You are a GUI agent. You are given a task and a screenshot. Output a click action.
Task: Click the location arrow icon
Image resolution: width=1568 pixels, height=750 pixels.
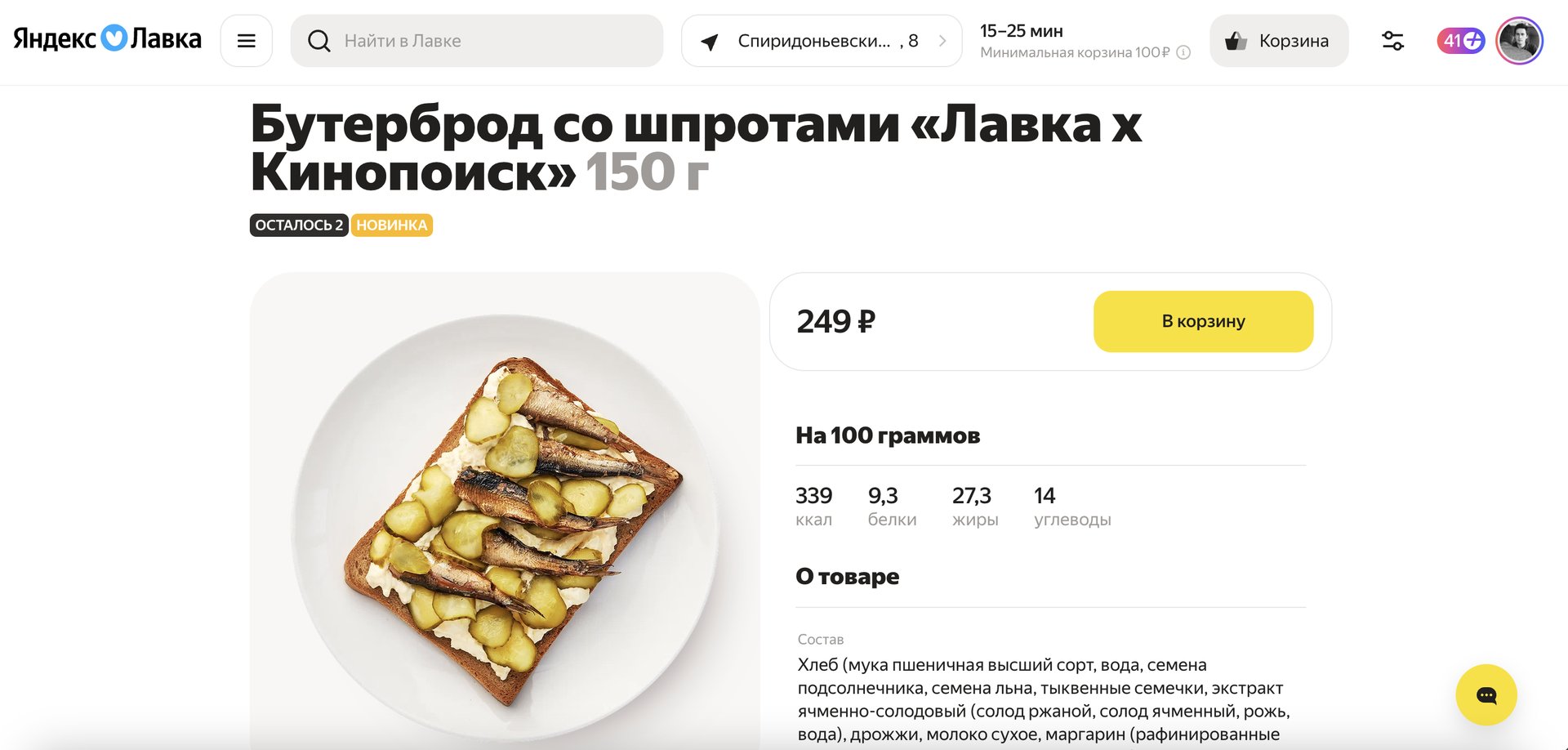(x=710, y=42)
